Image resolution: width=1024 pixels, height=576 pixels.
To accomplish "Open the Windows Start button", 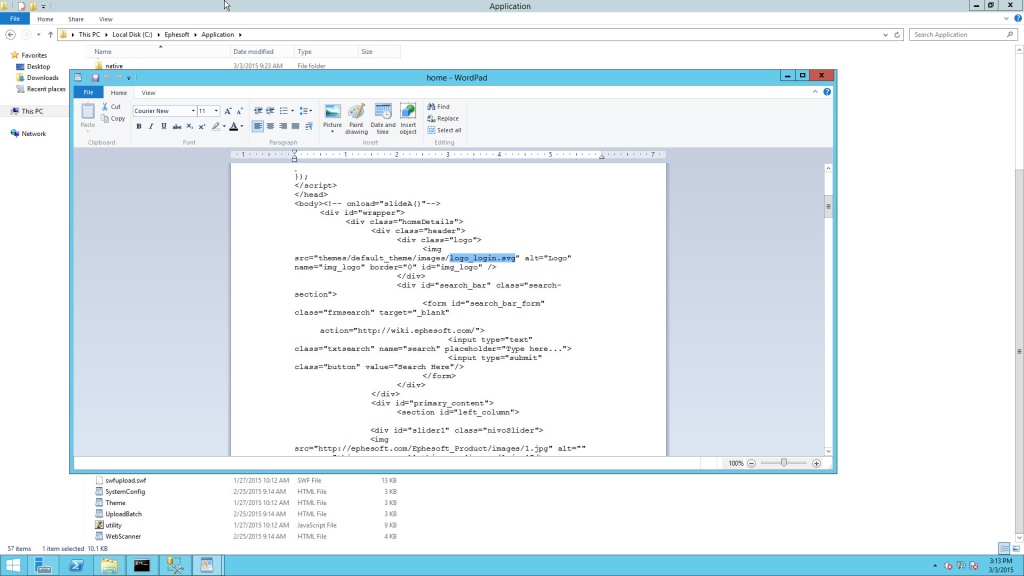I will [13, 566].
